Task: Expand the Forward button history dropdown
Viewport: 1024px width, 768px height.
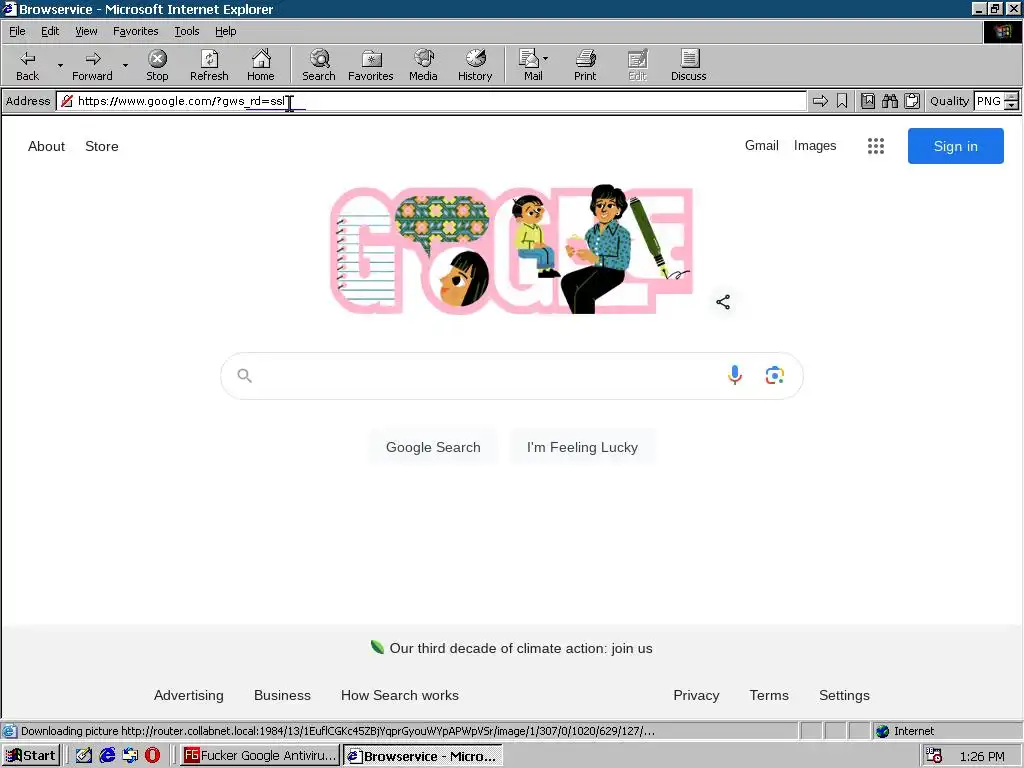Action: (x=125, y=65)
